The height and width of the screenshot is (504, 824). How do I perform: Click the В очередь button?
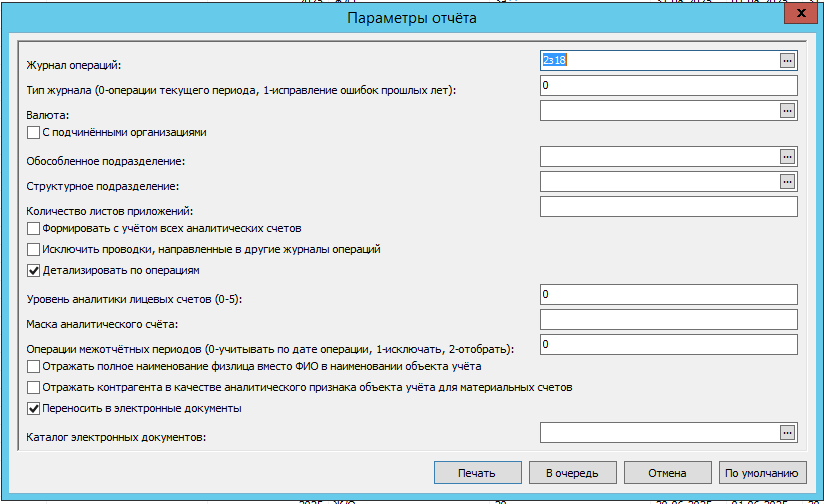click(x=572, y=472)
